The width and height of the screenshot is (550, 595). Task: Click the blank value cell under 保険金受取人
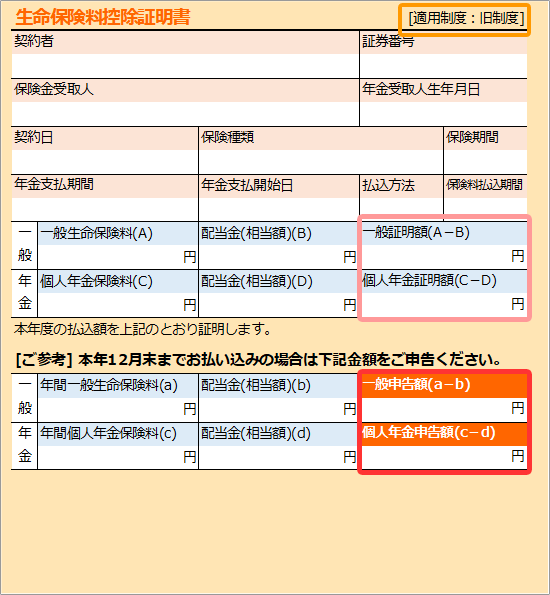point(185,114)
